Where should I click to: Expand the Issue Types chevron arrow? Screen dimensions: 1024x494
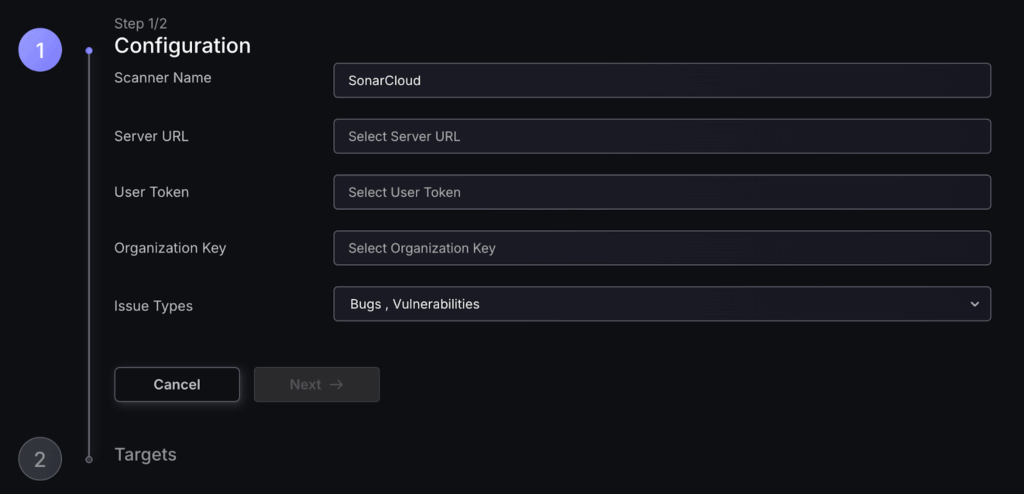[x=974, y=304]
